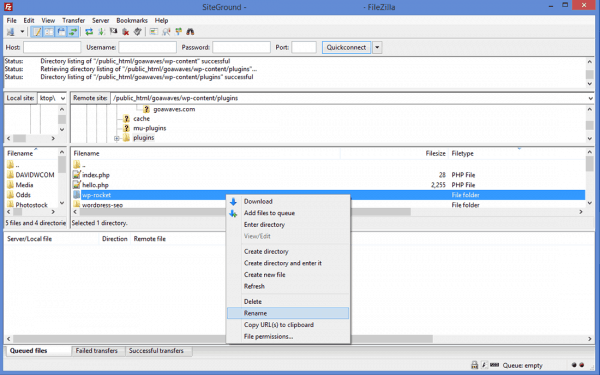The height and width of the screenshot is (375, 600).
Task: Click the lock icon in the status bar
Action: 474,365
